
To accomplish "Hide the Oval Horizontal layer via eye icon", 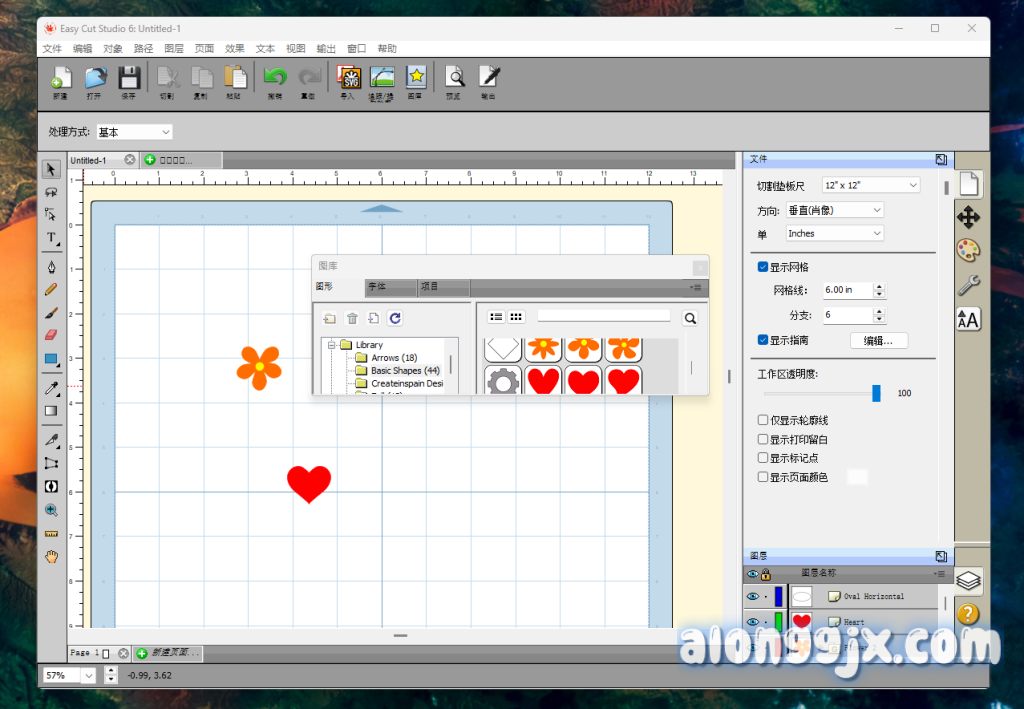I will point(751,596).
